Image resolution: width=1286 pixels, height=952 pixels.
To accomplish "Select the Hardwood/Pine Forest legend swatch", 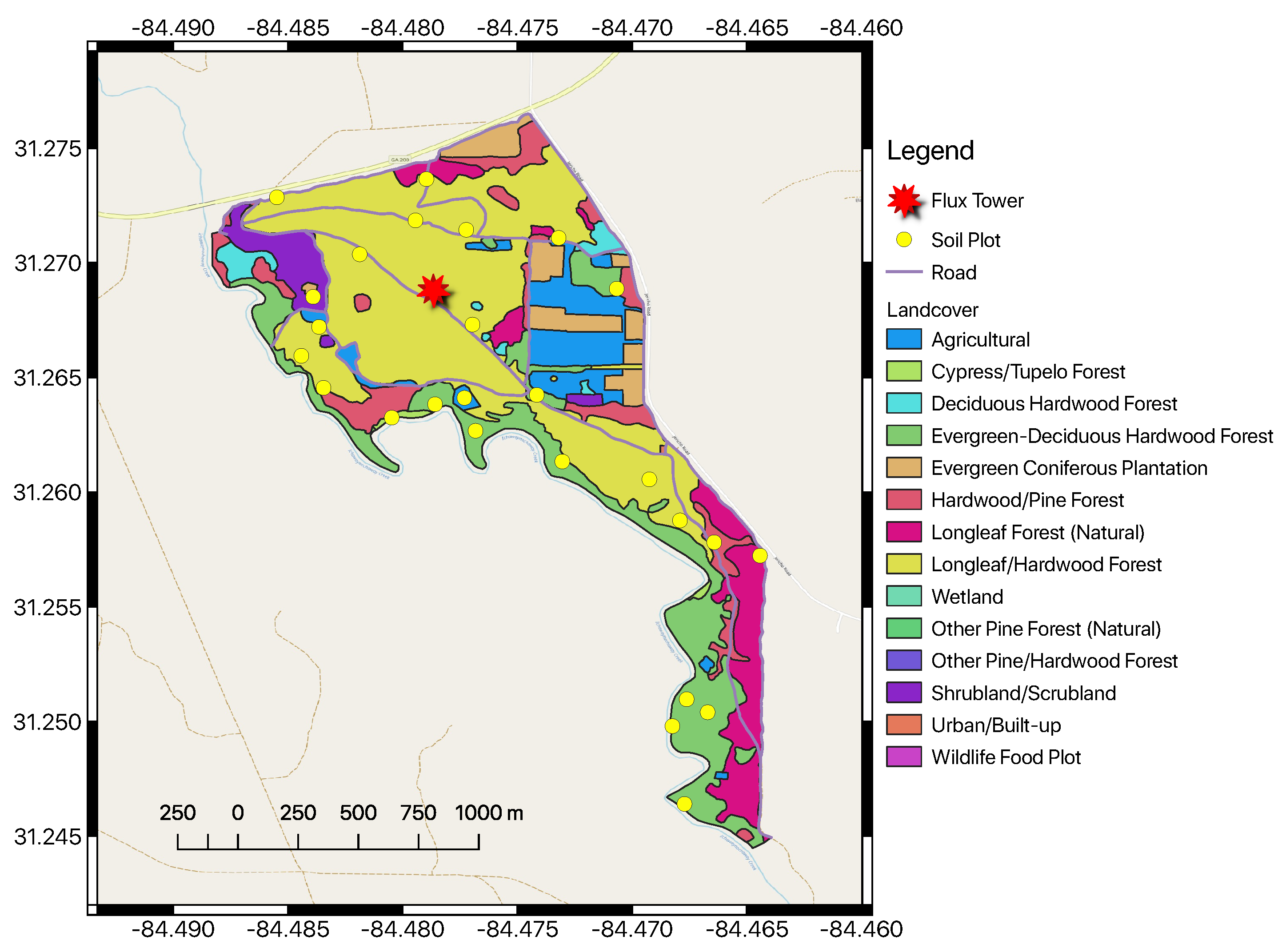I will (x=904, y=500).
